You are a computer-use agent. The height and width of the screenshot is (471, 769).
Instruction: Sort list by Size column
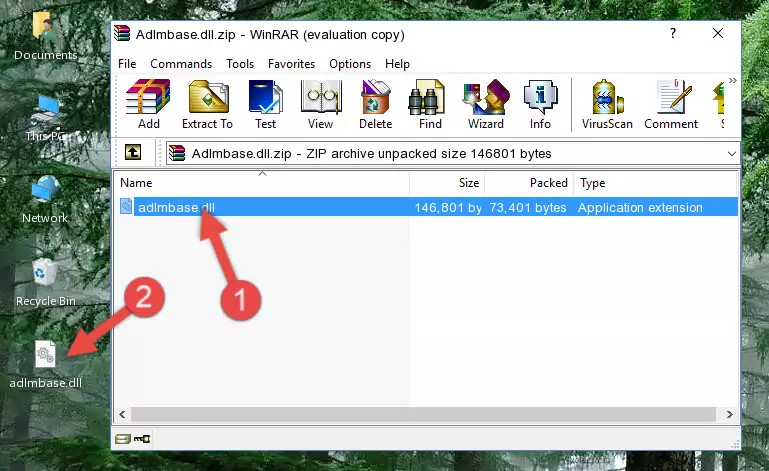click(447, 183)
